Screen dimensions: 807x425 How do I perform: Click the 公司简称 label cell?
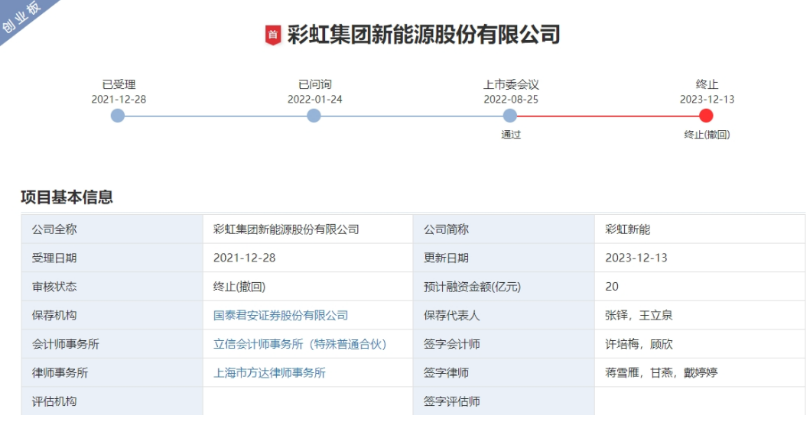504,229
